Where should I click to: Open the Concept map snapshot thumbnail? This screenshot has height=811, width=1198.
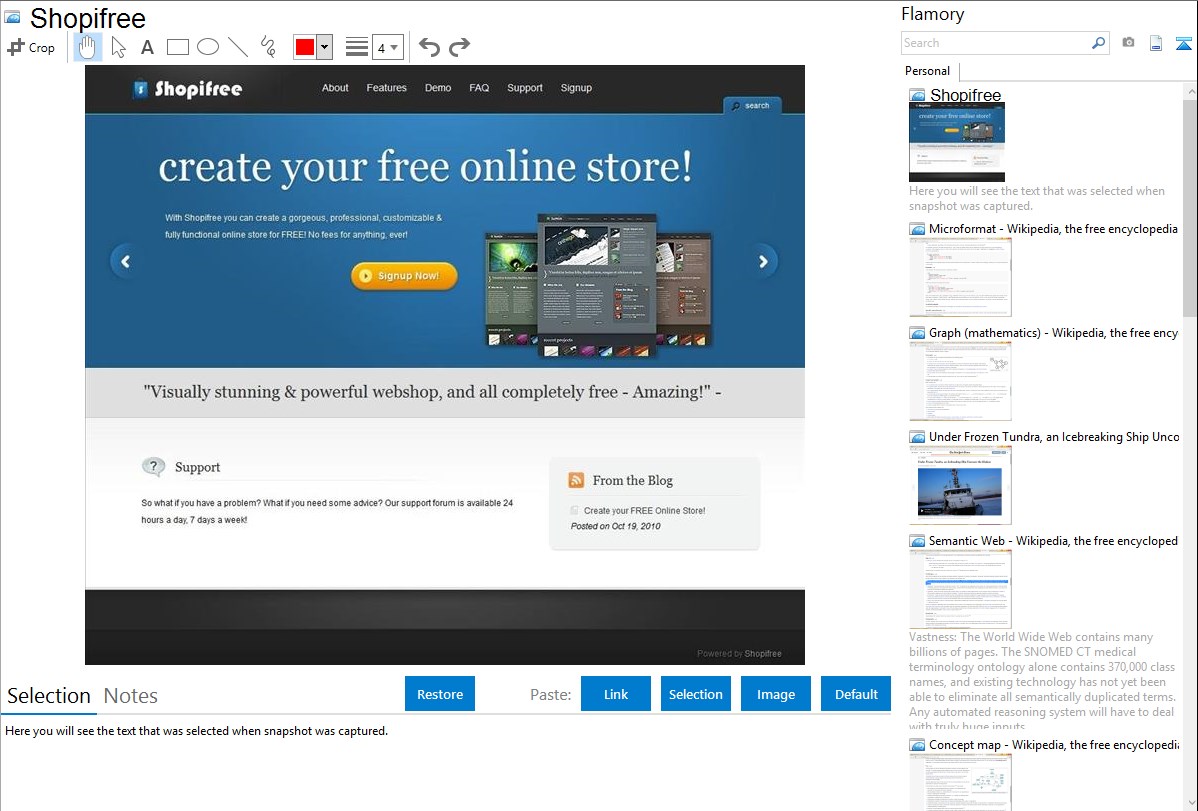pos(960,782)
